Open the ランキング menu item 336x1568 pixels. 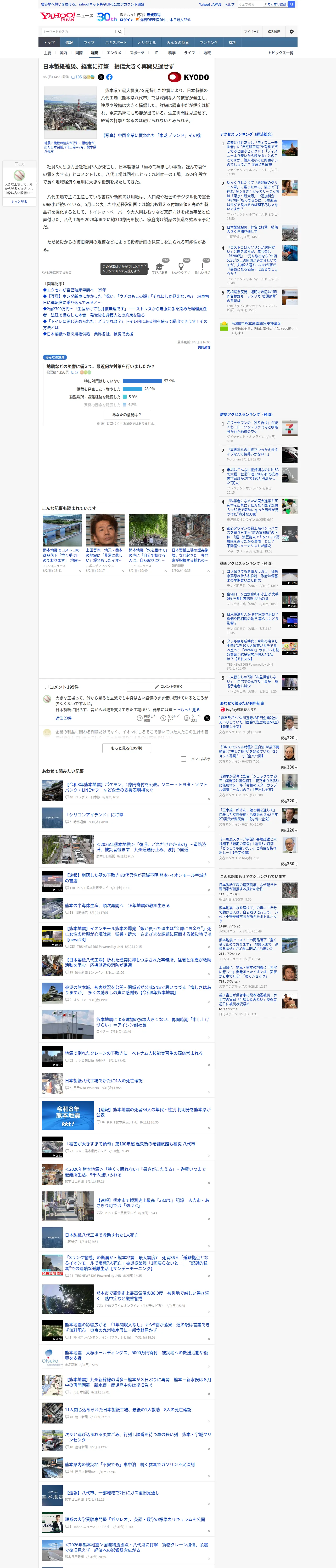[x=209, y=43]
